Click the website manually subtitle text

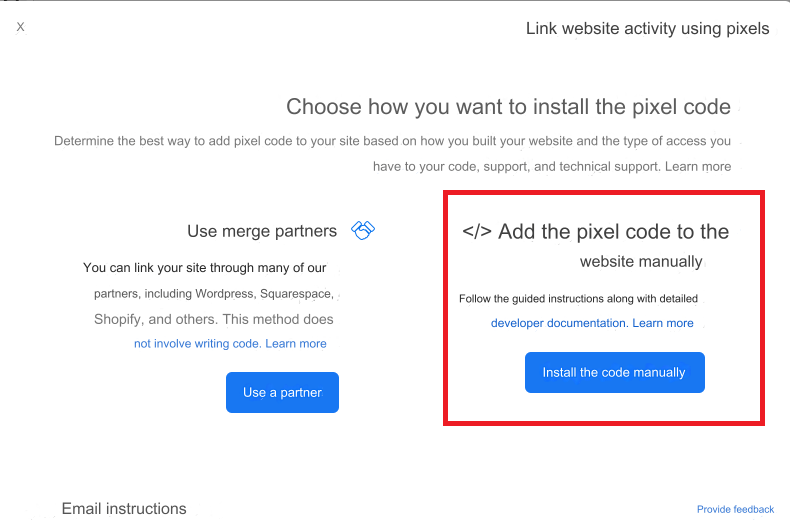coord(641,261)
